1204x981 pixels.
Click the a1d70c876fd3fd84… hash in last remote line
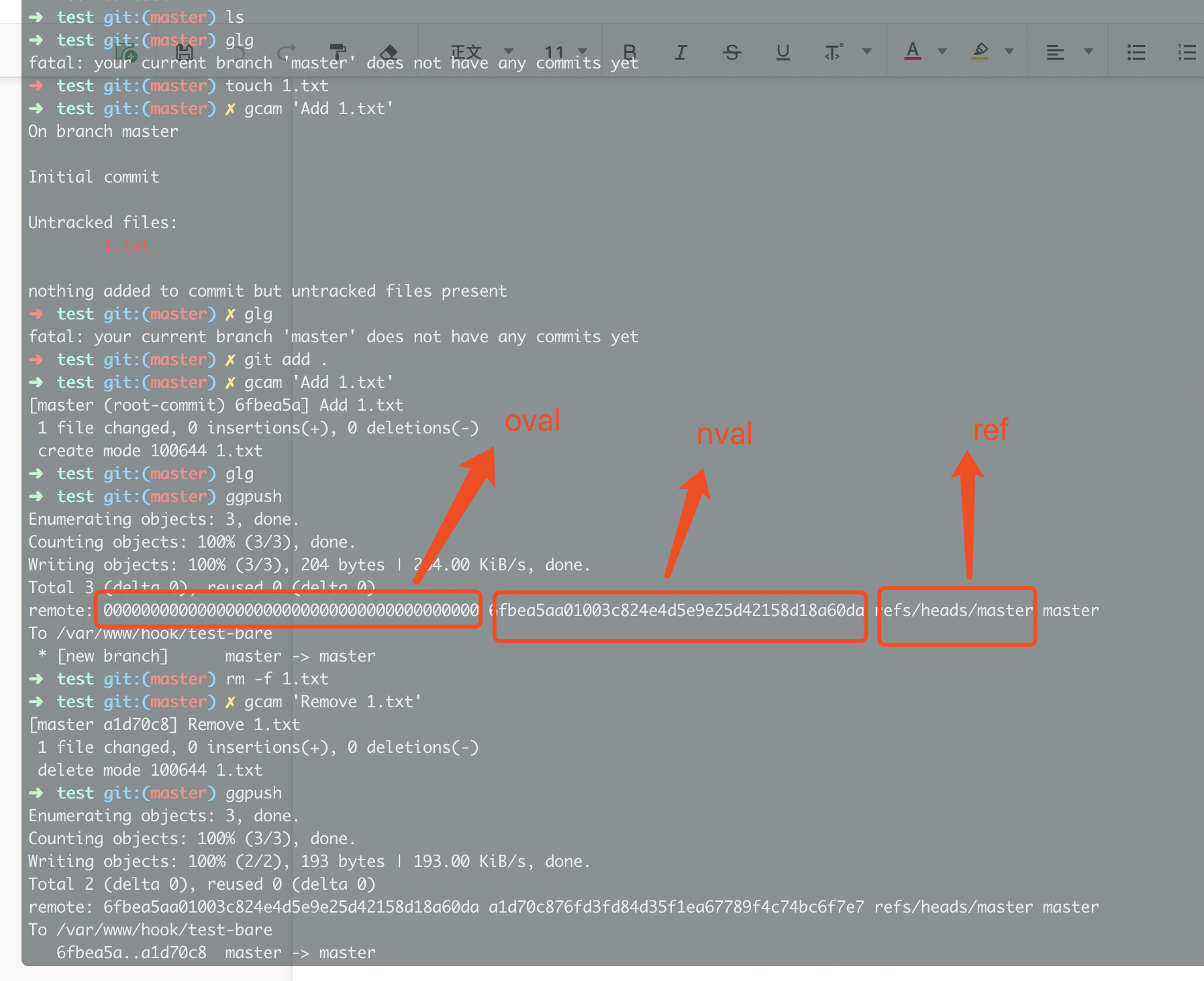click(676, 907)
